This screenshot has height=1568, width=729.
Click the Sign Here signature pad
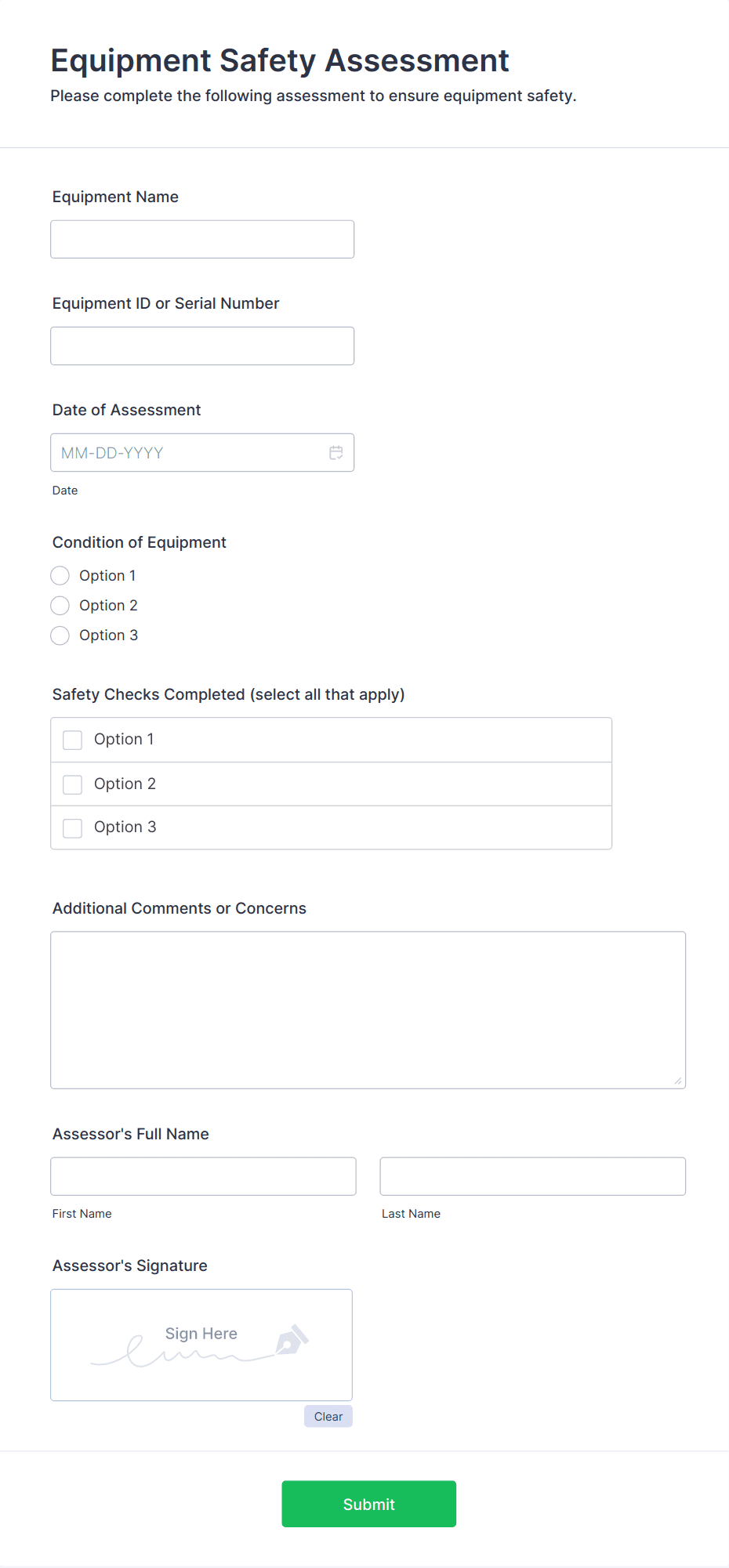coord(201,1345)
